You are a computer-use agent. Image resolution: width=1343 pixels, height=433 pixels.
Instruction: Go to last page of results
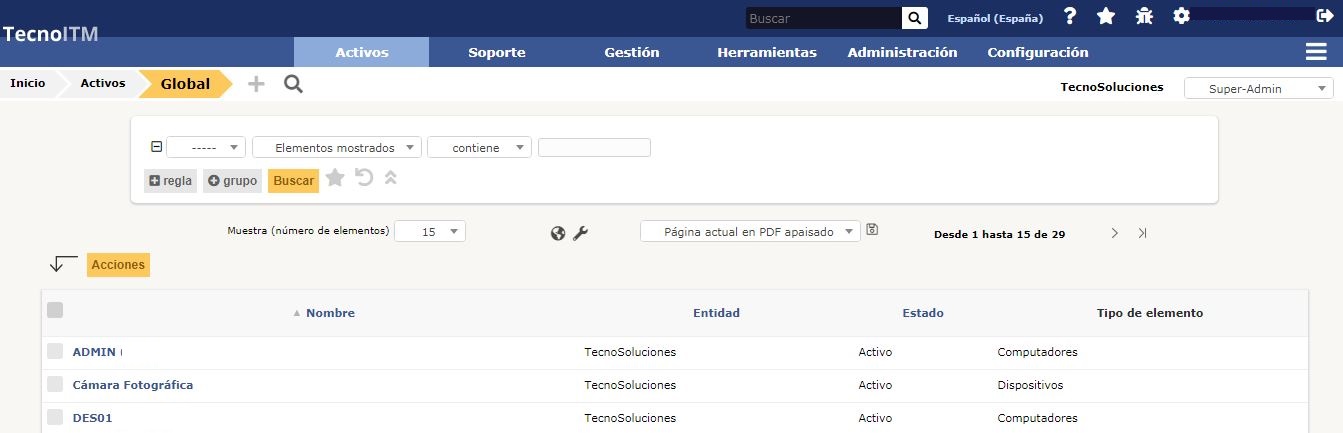pos(1142,233)
